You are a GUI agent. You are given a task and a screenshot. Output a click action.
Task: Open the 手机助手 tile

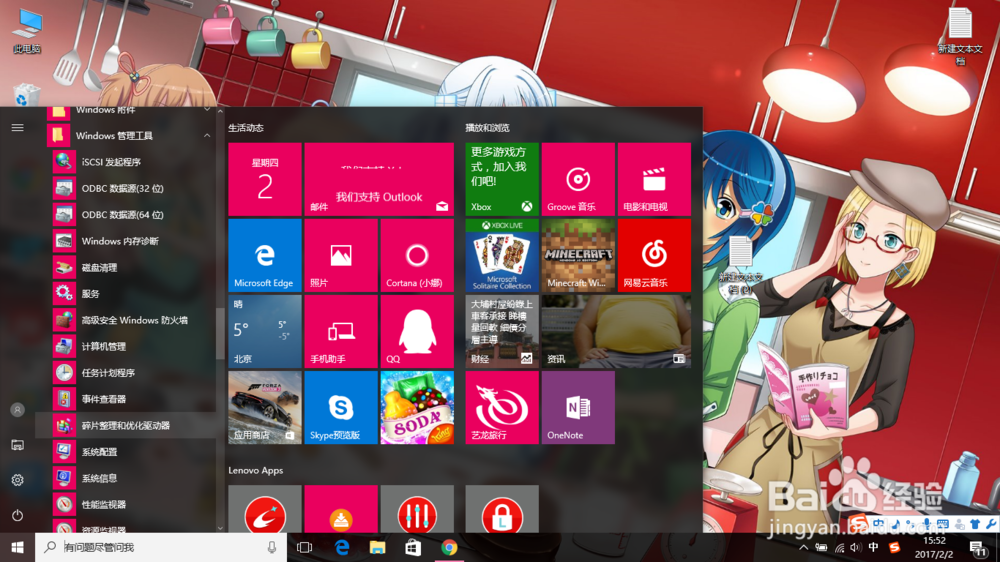click(341, 331)
